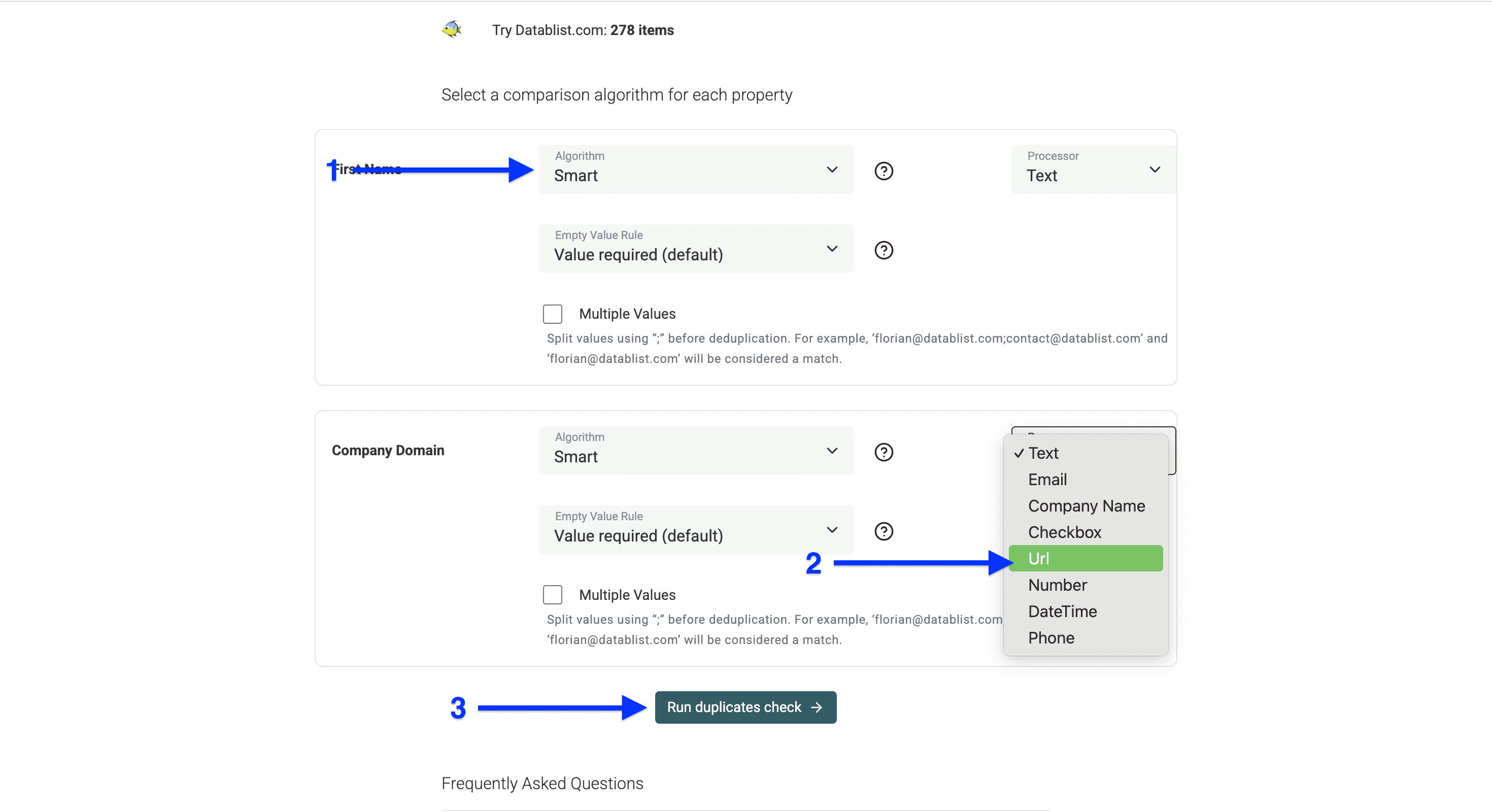Open Company Domain Algorithm dropdown
This screenshot has width=1492, height=812.
coord(695,451)
